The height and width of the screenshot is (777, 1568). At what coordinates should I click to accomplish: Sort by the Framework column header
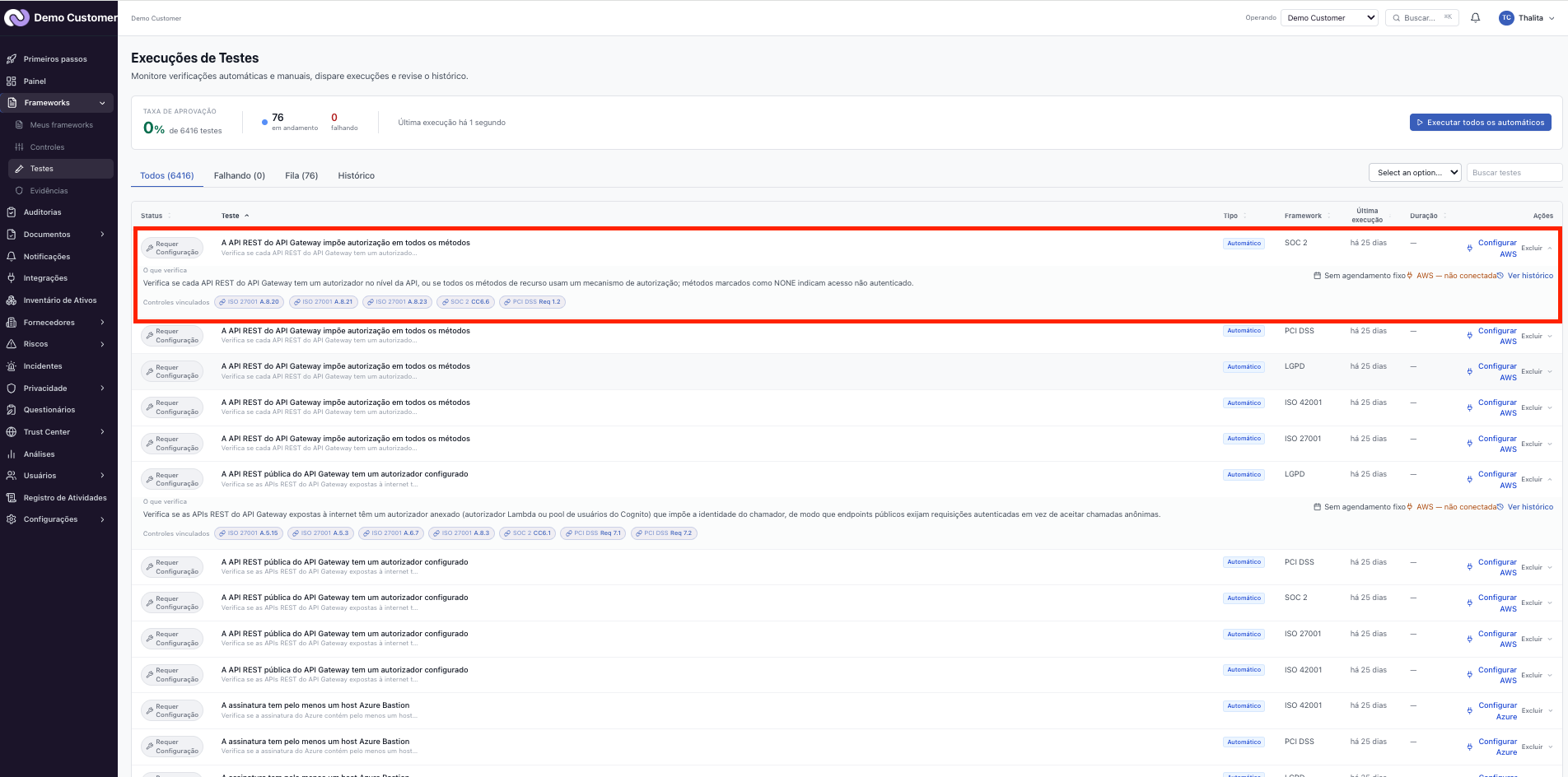pos(1308,216)
